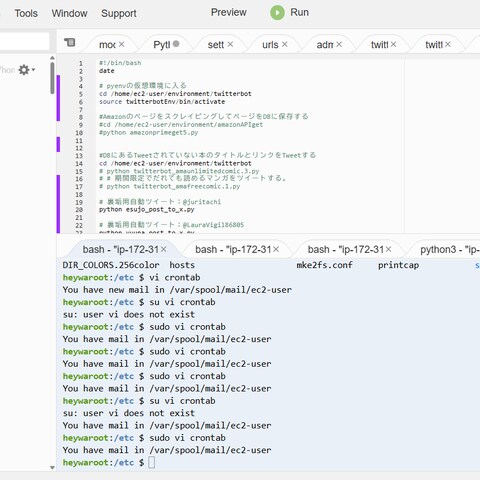Open the Tools menu
Screen dimensions: 480x480
point(26,13)
